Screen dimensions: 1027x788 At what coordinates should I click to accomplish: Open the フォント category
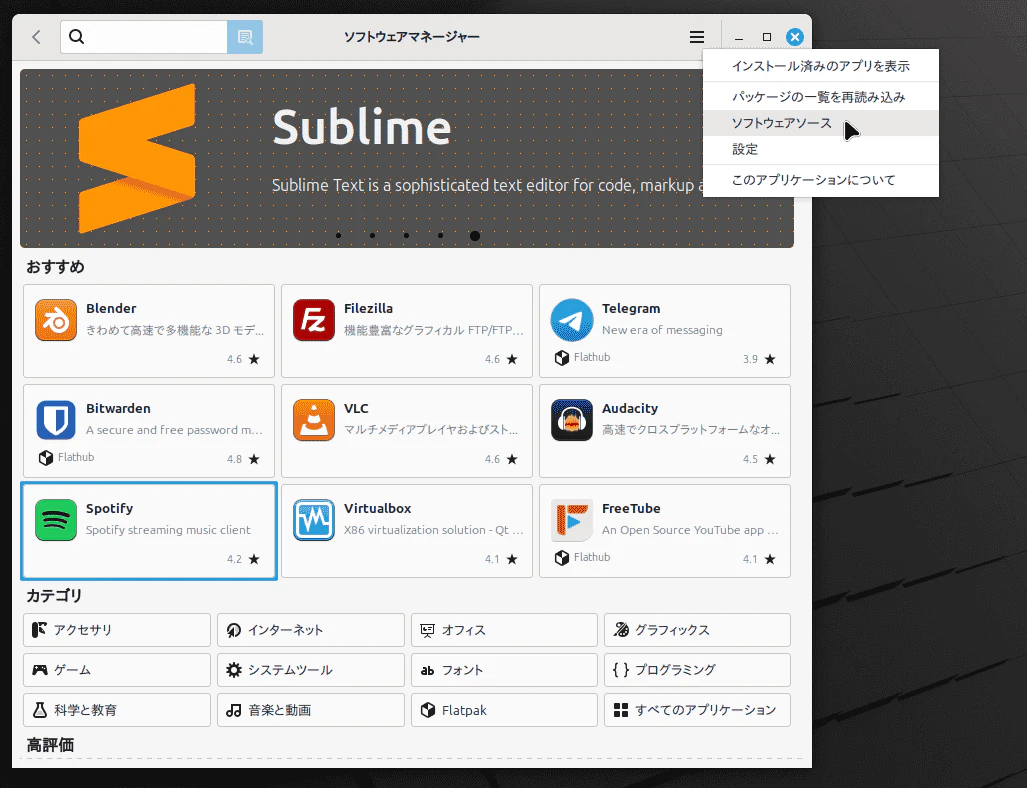[504, 670]
